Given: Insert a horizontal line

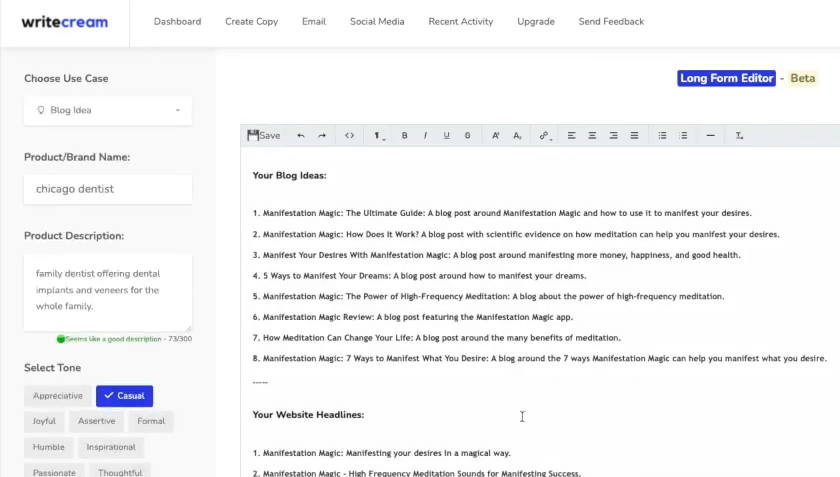Looking at the screenshot, I should click(x=710, y=136).
